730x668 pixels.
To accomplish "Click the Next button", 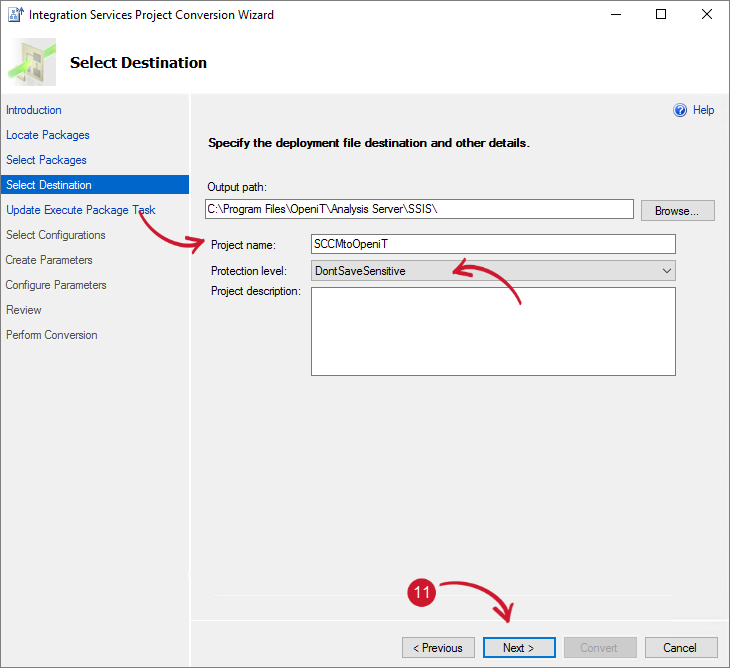I will pos(519,648).
